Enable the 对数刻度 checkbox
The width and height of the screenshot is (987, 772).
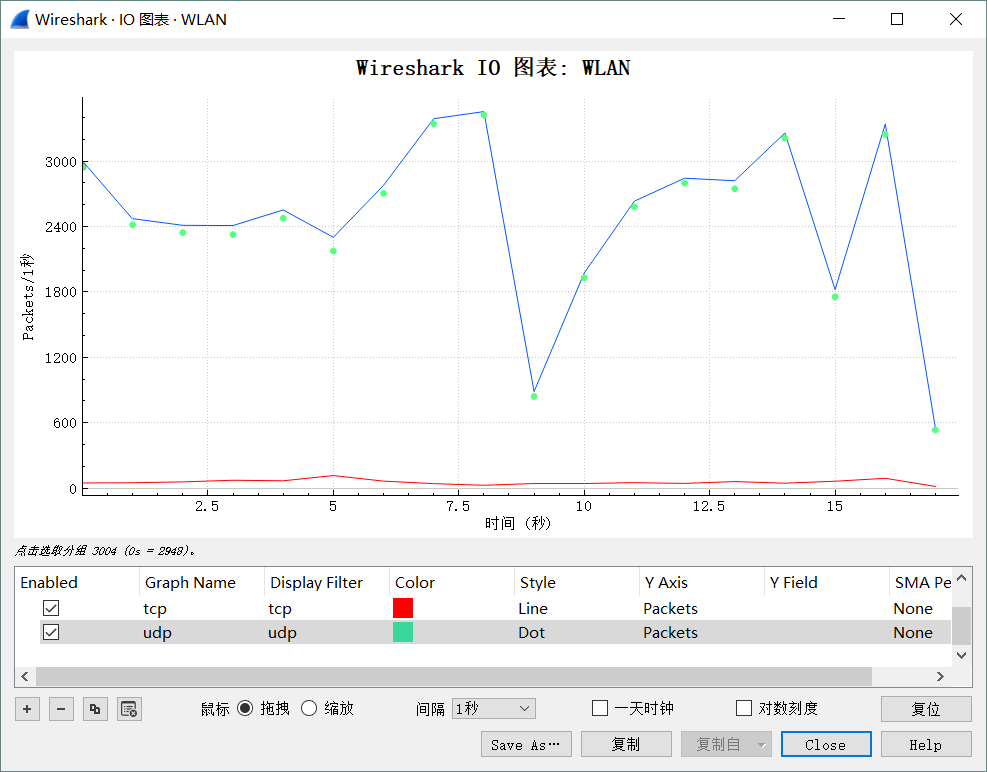(744, 708)
